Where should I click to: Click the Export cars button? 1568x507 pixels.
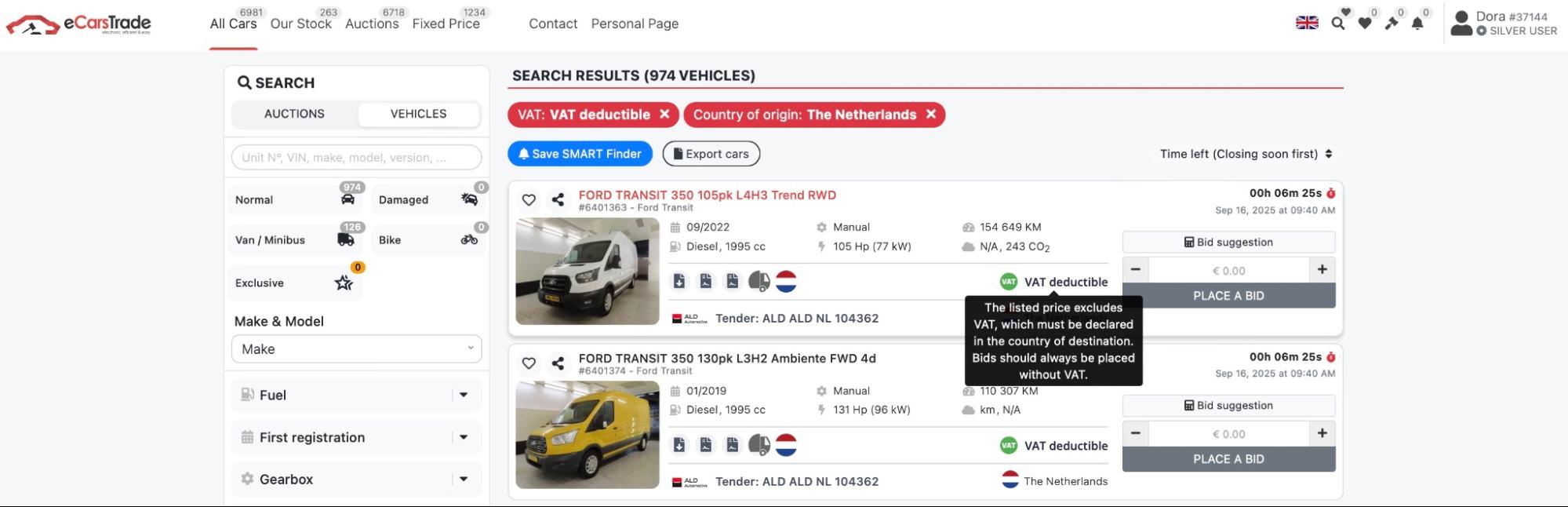[711, 154]
